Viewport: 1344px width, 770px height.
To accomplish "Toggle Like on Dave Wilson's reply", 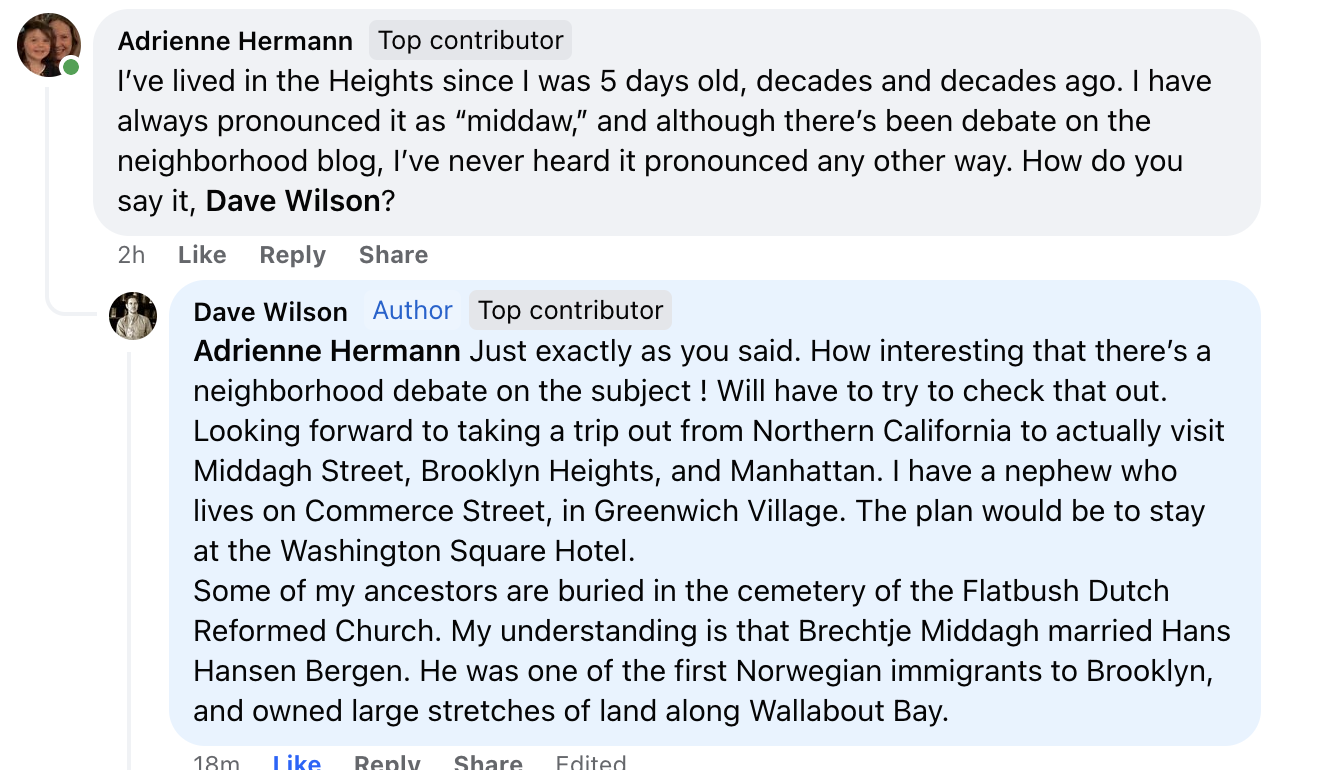I will pos(296,763).
